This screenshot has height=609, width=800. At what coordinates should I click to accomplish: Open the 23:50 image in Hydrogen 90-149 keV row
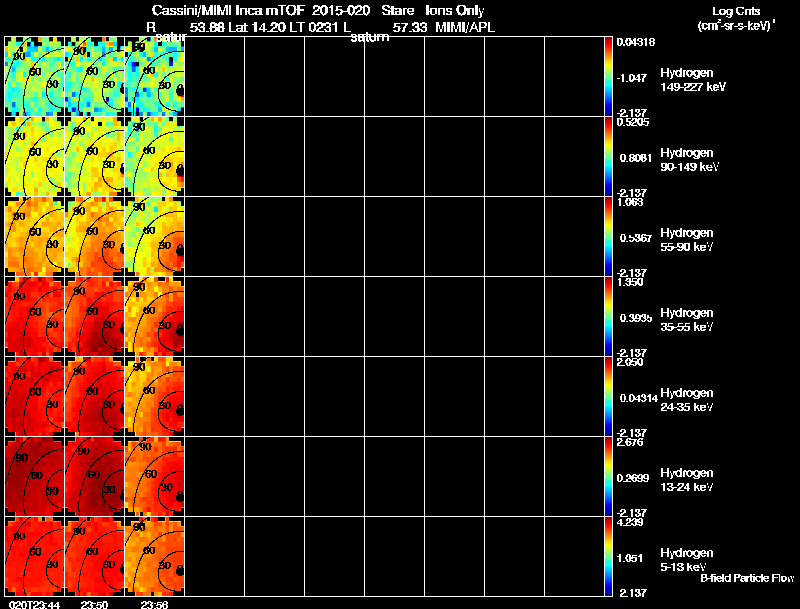pyautogui.click(x=94, y=156)
